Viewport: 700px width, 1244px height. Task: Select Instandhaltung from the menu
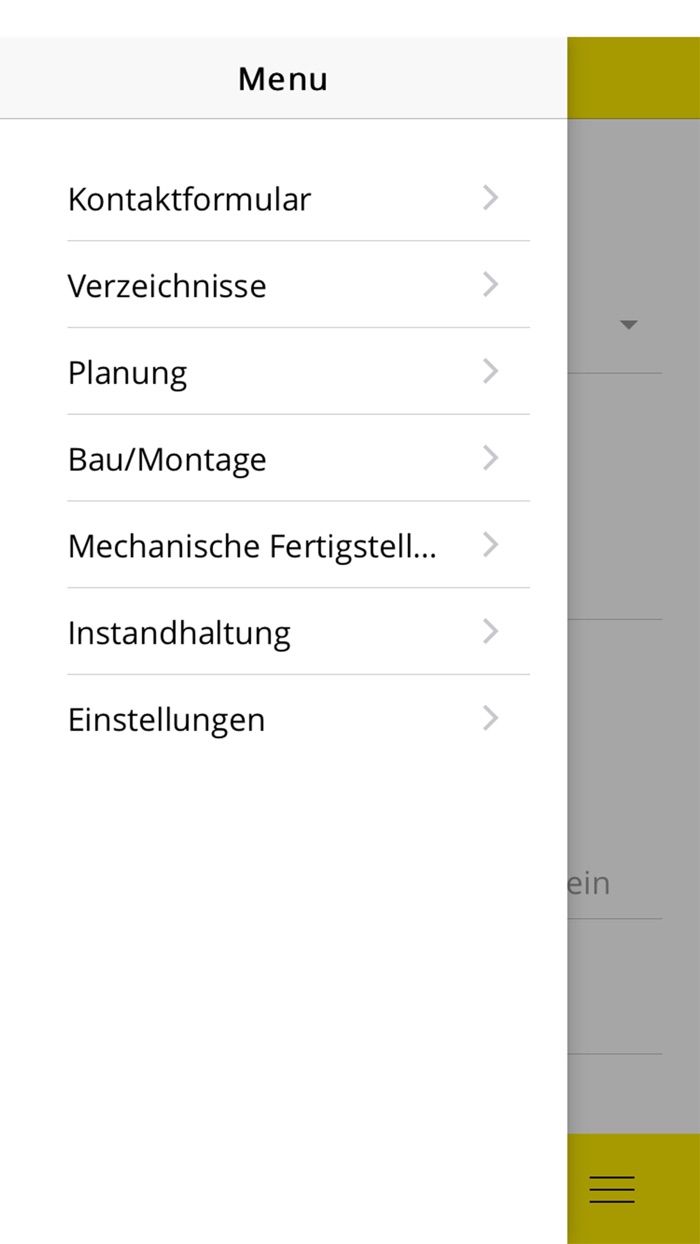pyautogui.click(x=179, y=631)
